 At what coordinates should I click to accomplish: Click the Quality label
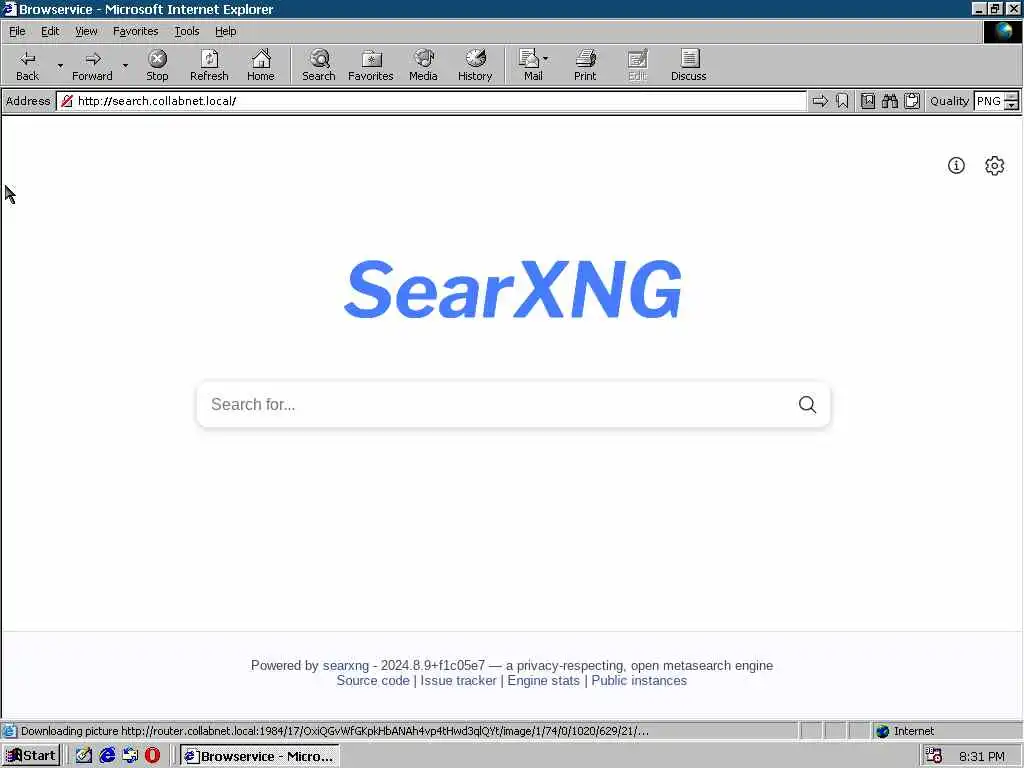pos(949,101)
